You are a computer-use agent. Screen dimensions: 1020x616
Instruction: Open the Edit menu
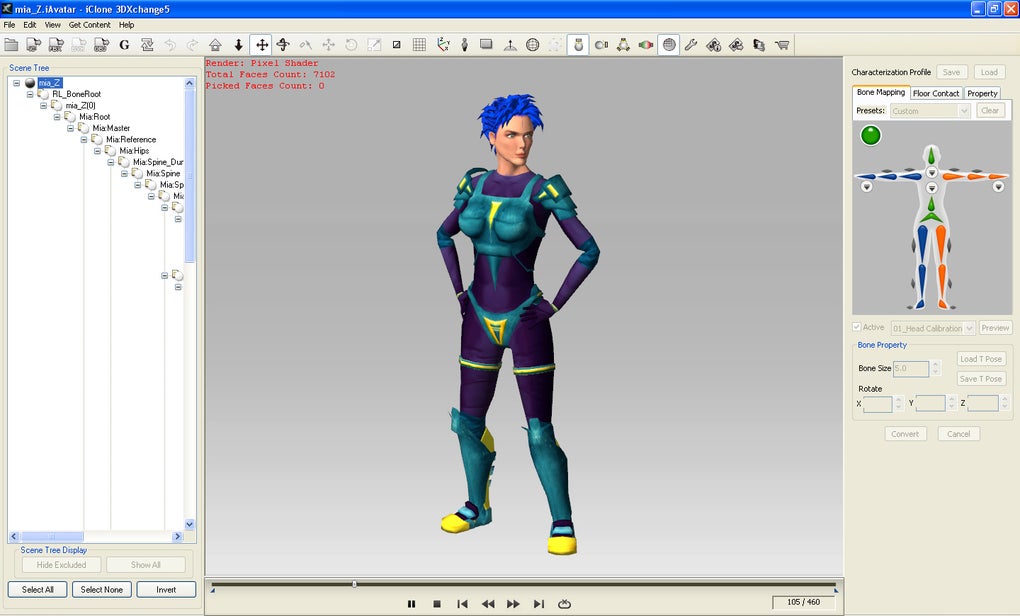(x=30, y=25)
